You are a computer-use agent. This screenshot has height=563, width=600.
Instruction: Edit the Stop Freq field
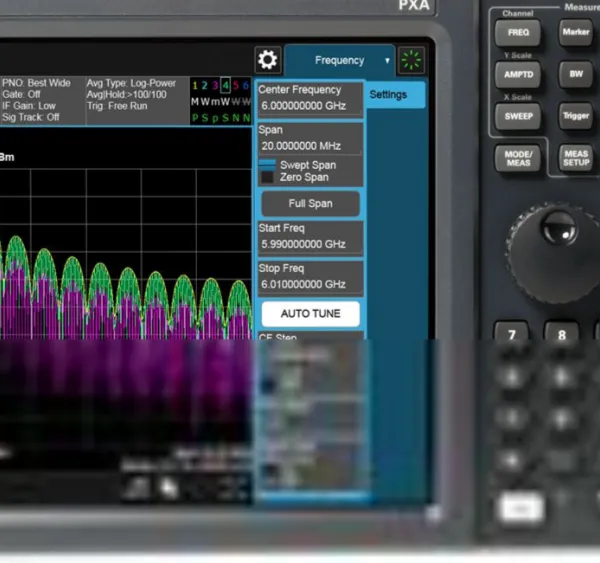click(x=310, y=277)
